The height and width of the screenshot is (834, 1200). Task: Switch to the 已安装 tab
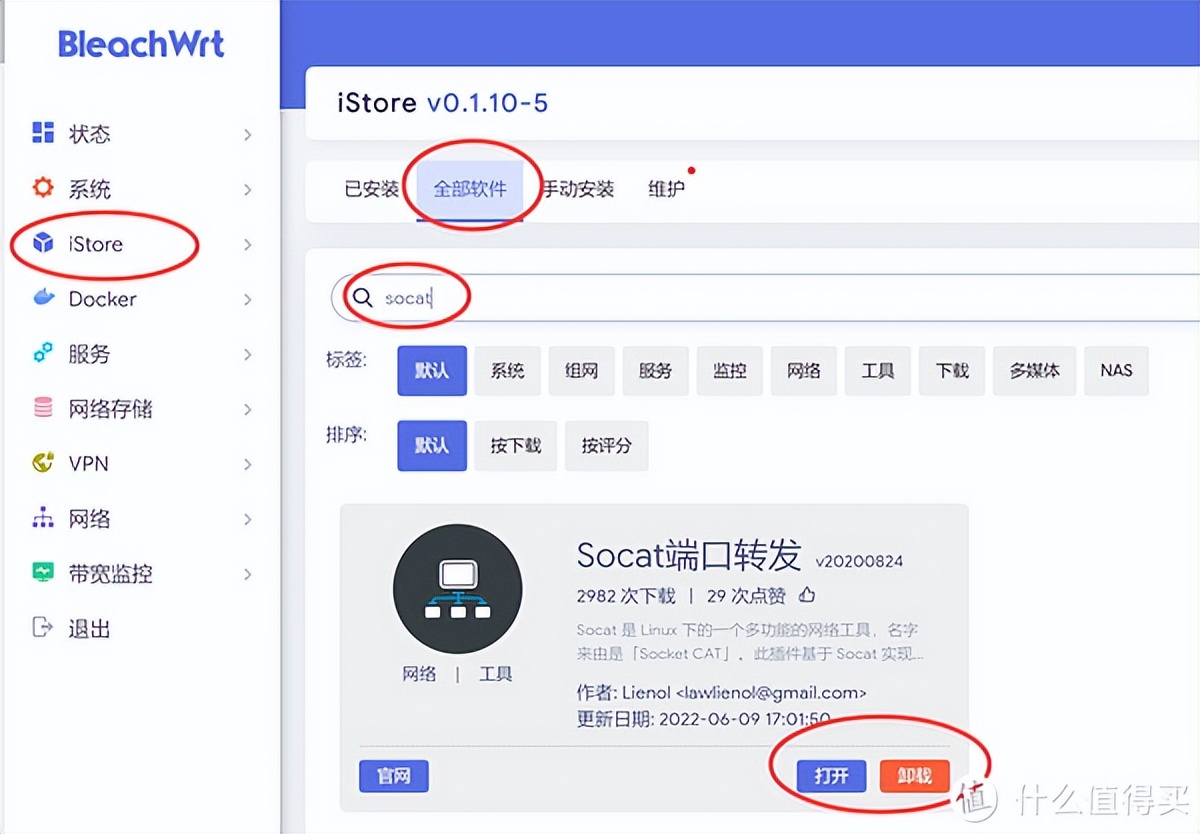click(371, 188)
